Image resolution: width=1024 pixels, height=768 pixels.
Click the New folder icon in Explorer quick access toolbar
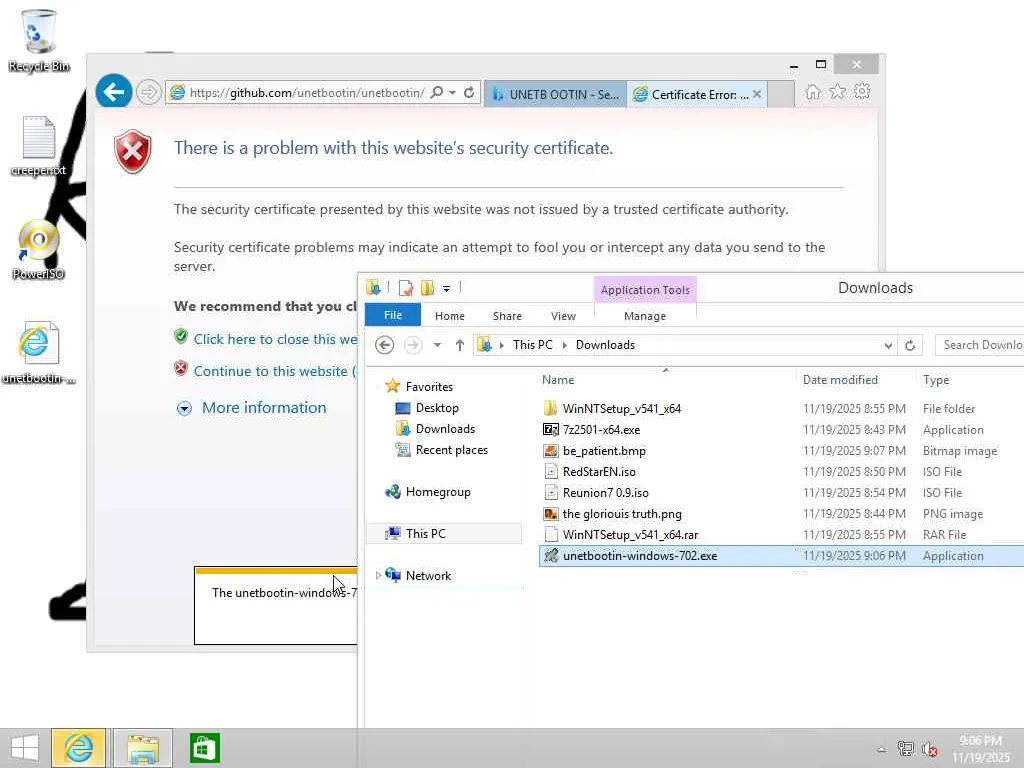click(x=428, y=288)
